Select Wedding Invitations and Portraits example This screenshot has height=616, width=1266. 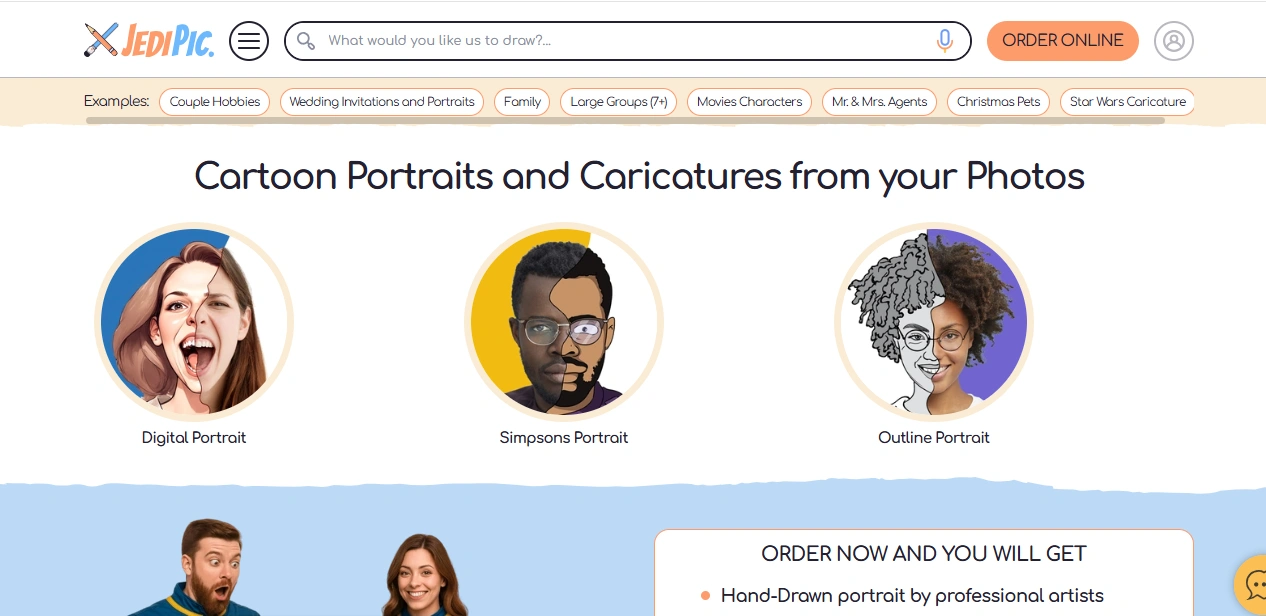[x=382, y=102]
